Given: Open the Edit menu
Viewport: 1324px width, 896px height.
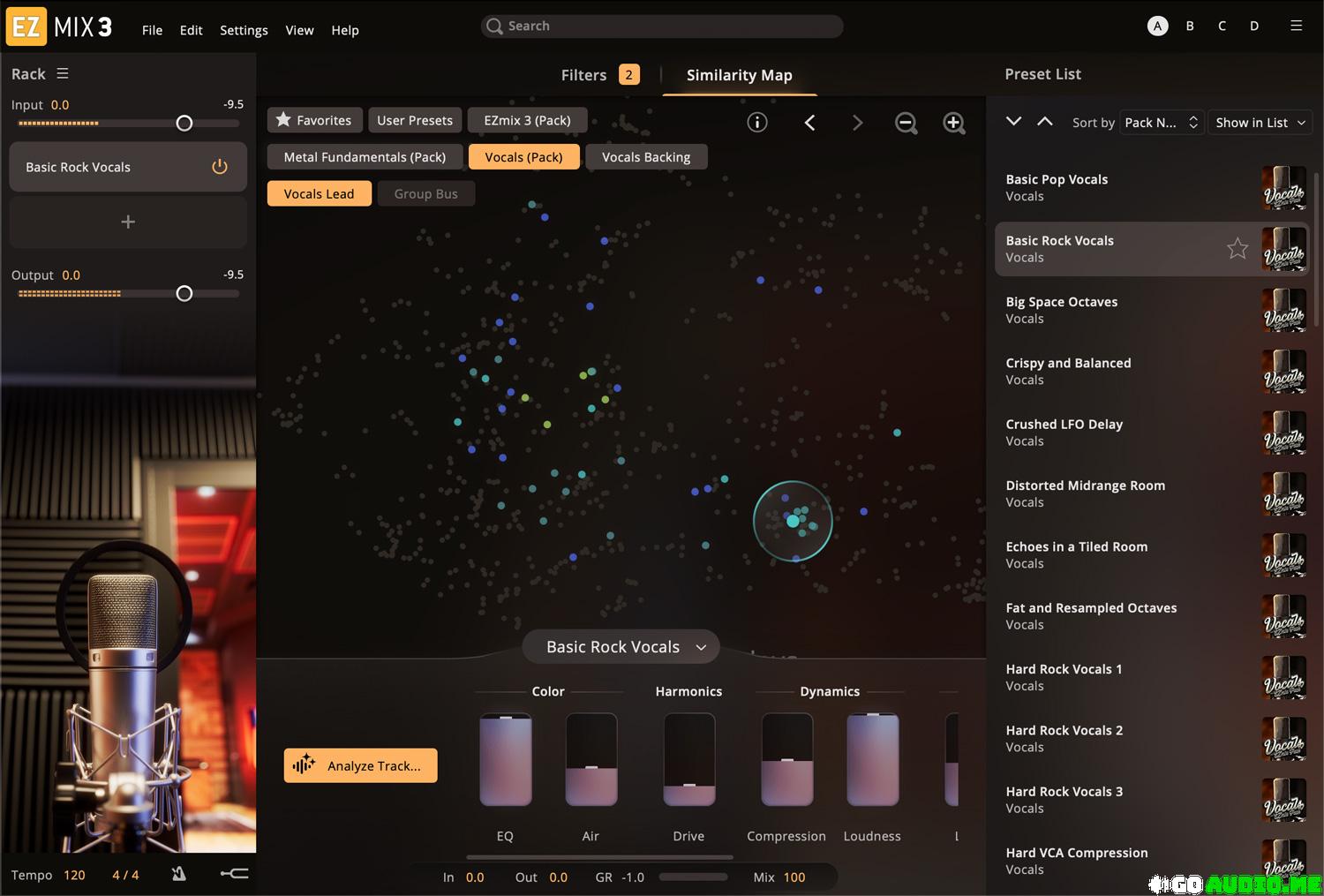Looking at the screenshot, I should pyautogui.click(x=192, y=30).
